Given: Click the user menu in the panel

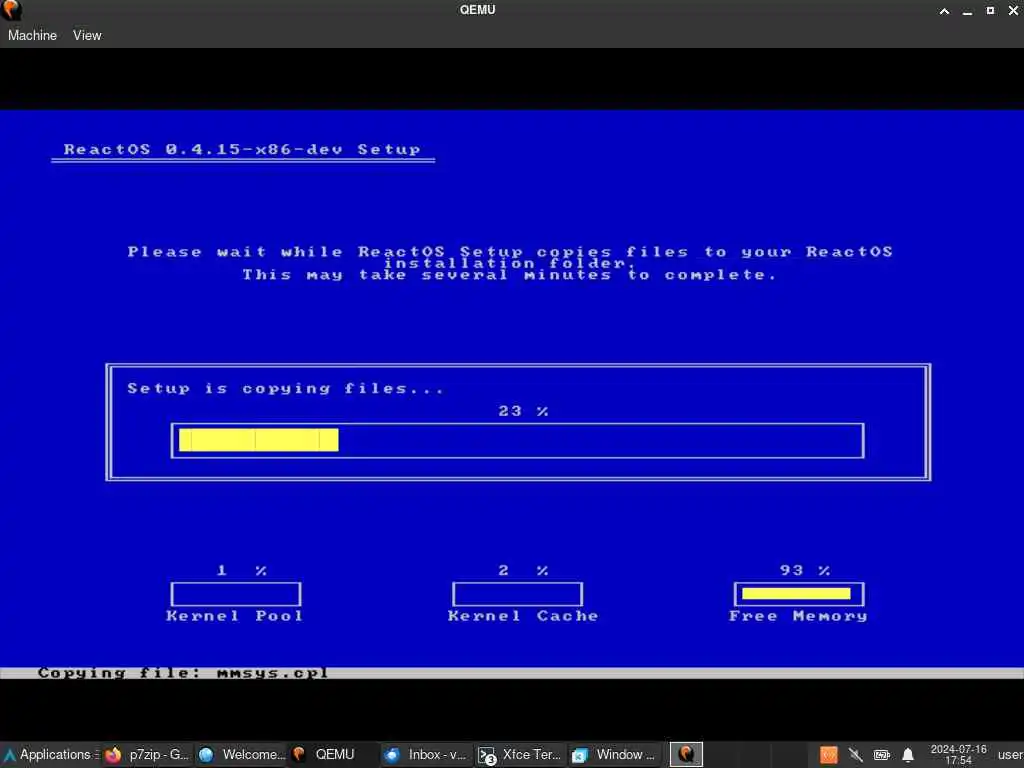Looking at the screenshot, I should (1010, 755).
